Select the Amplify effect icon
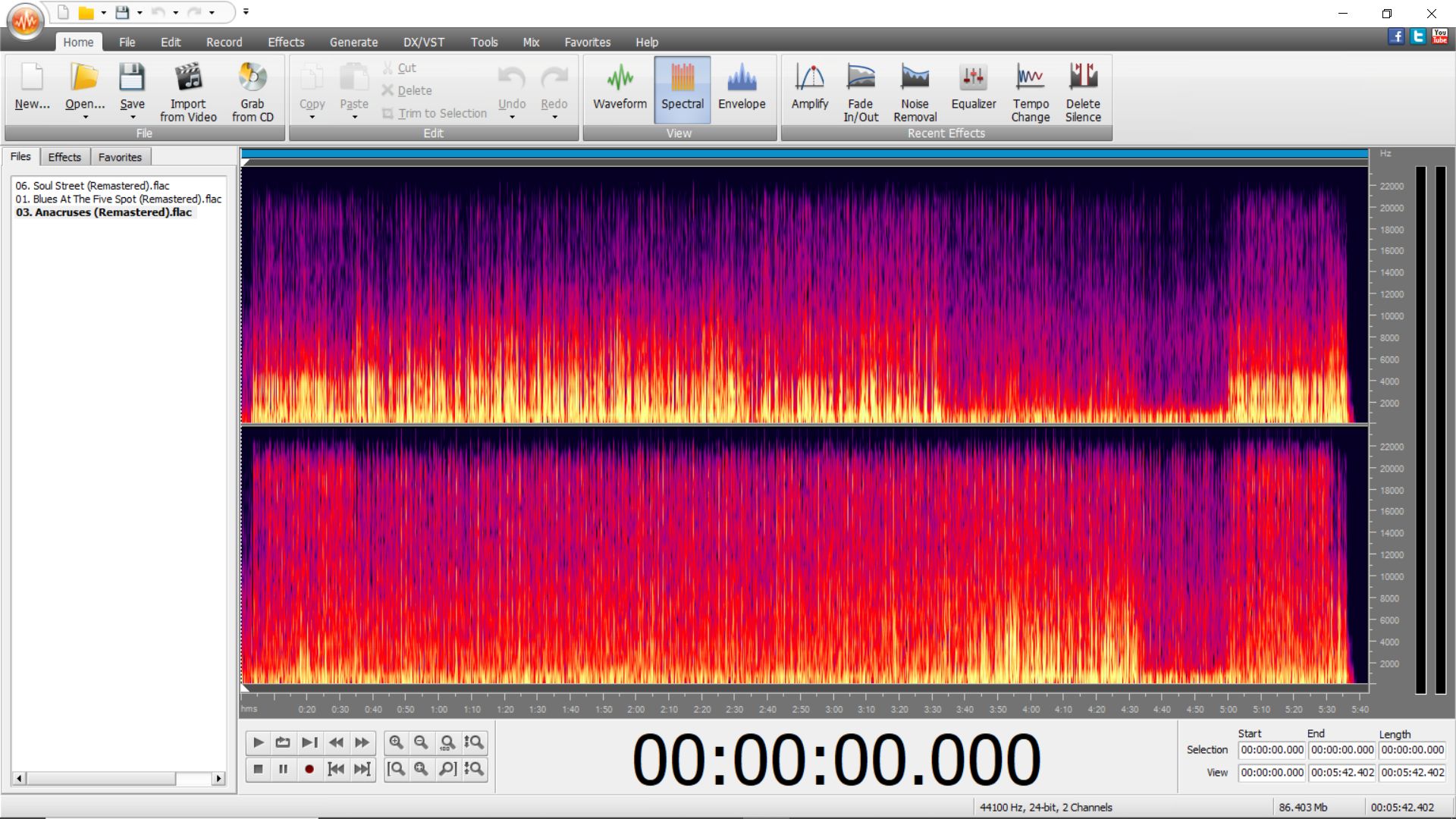The width and height of the screenshot is (1456, 819). 809,87
